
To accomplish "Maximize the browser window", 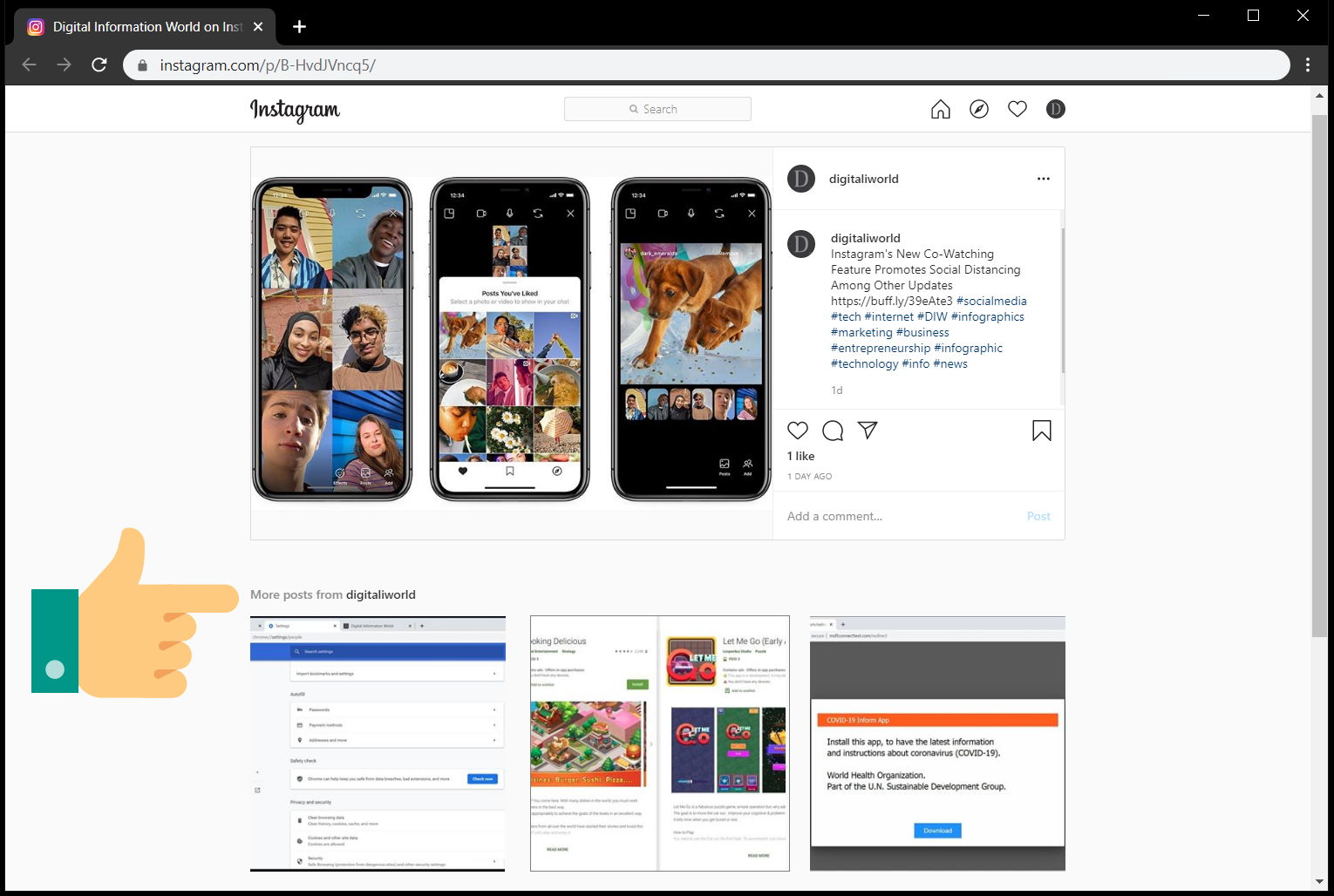I will click(x=1254, y=16).
